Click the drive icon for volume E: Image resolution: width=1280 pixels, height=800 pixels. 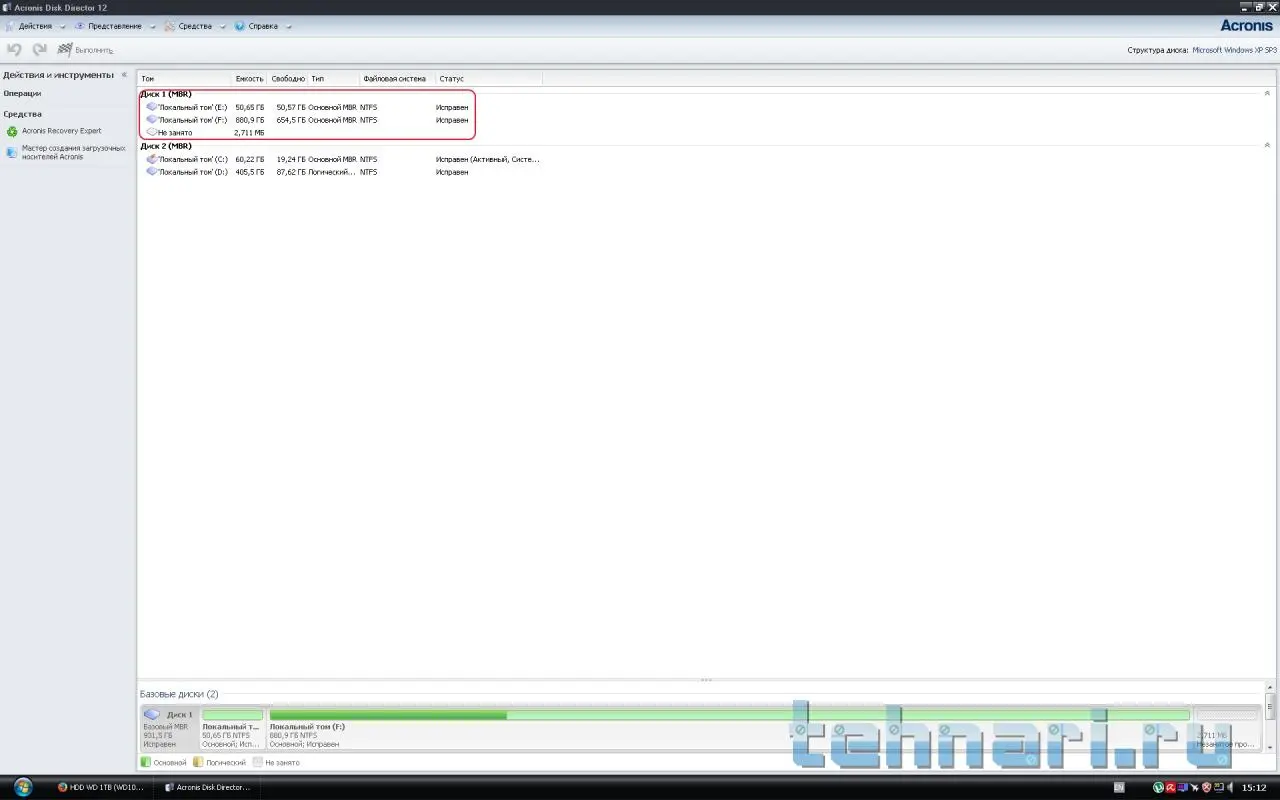point(151,106)
